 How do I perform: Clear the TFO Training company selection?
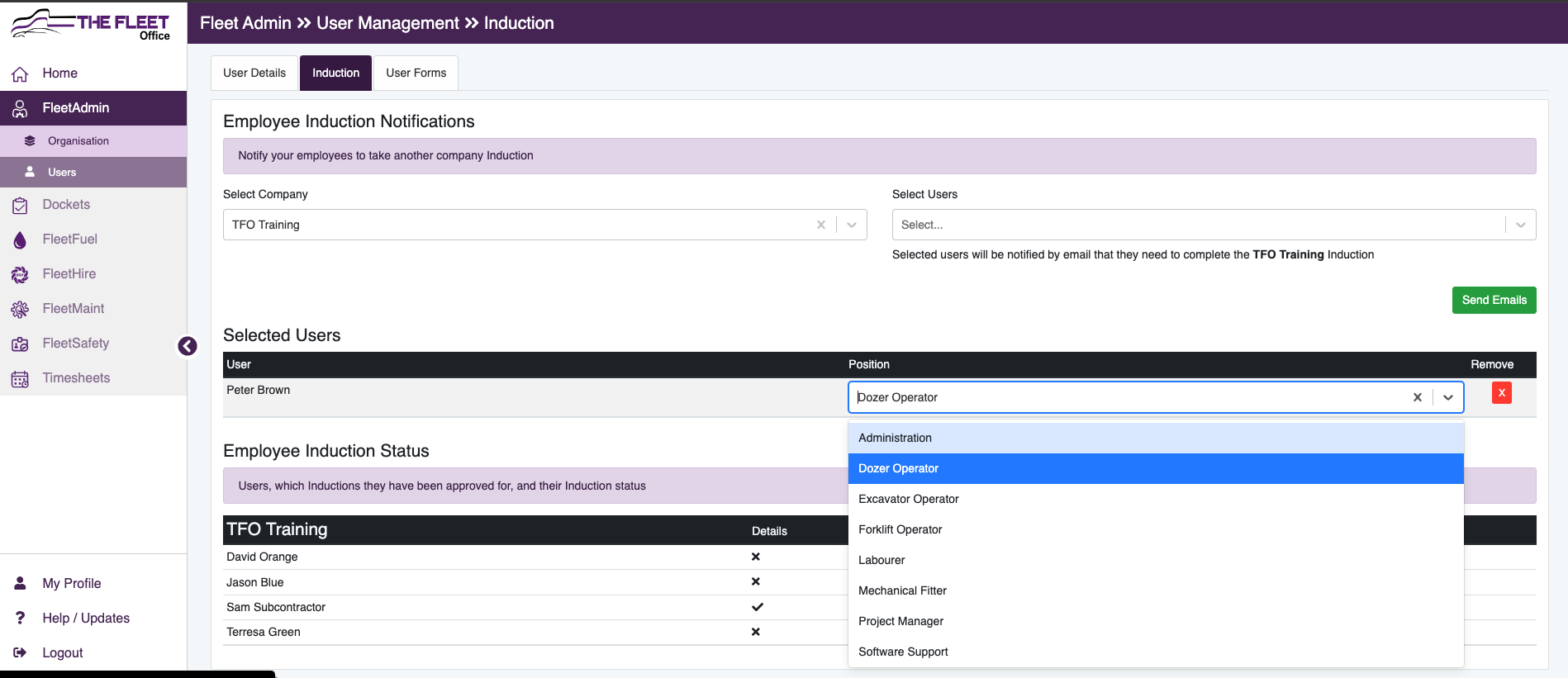821,225
